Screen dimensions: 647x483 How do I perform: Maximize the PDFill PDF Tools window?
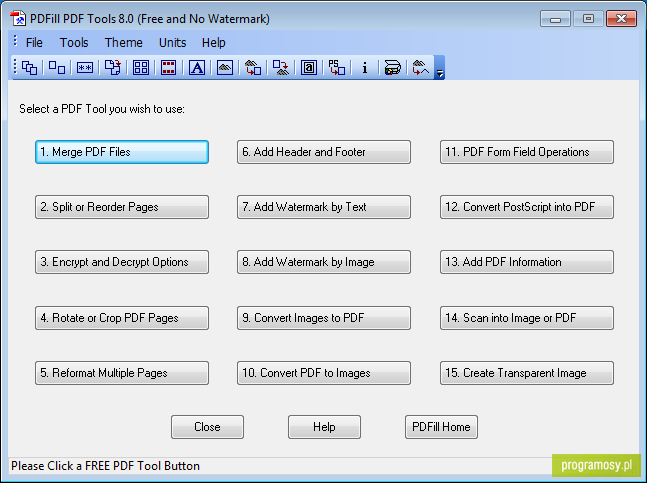coord(588,19)
